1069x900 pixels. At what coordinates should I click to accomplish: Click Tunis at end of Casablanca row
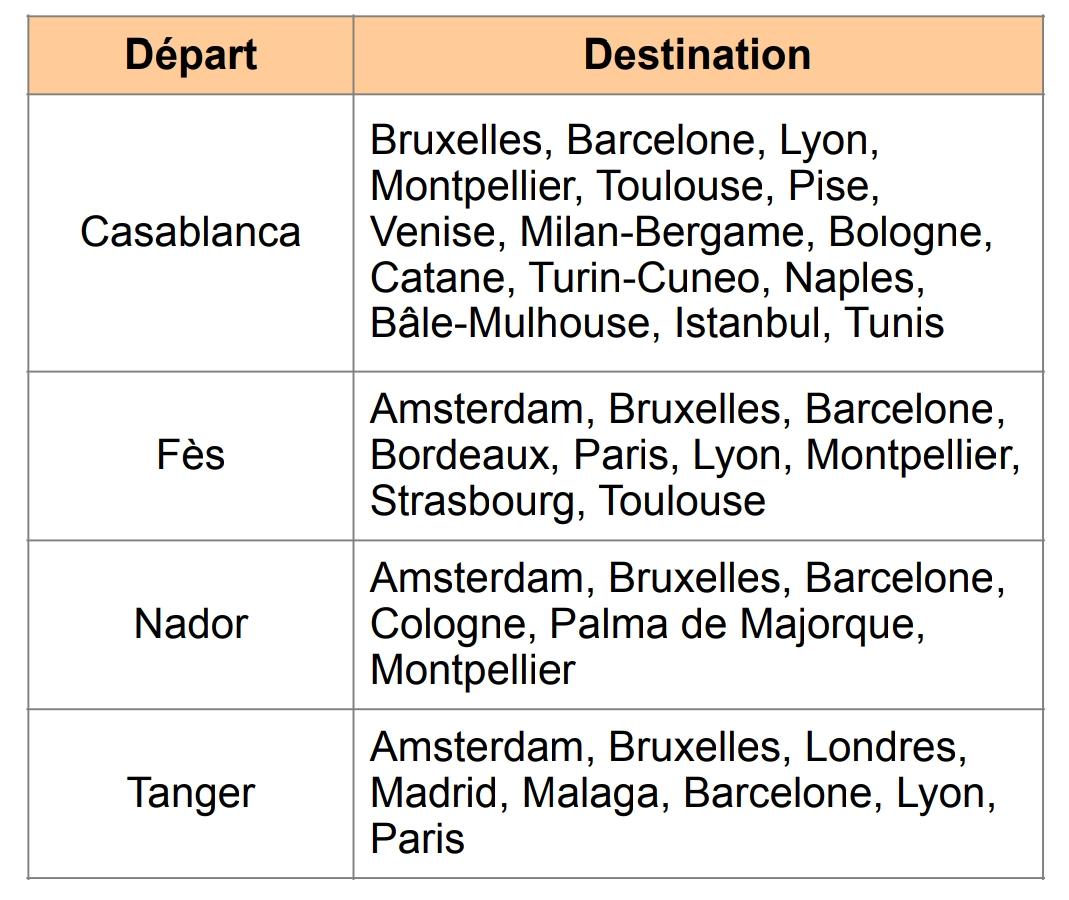(894, 322)
